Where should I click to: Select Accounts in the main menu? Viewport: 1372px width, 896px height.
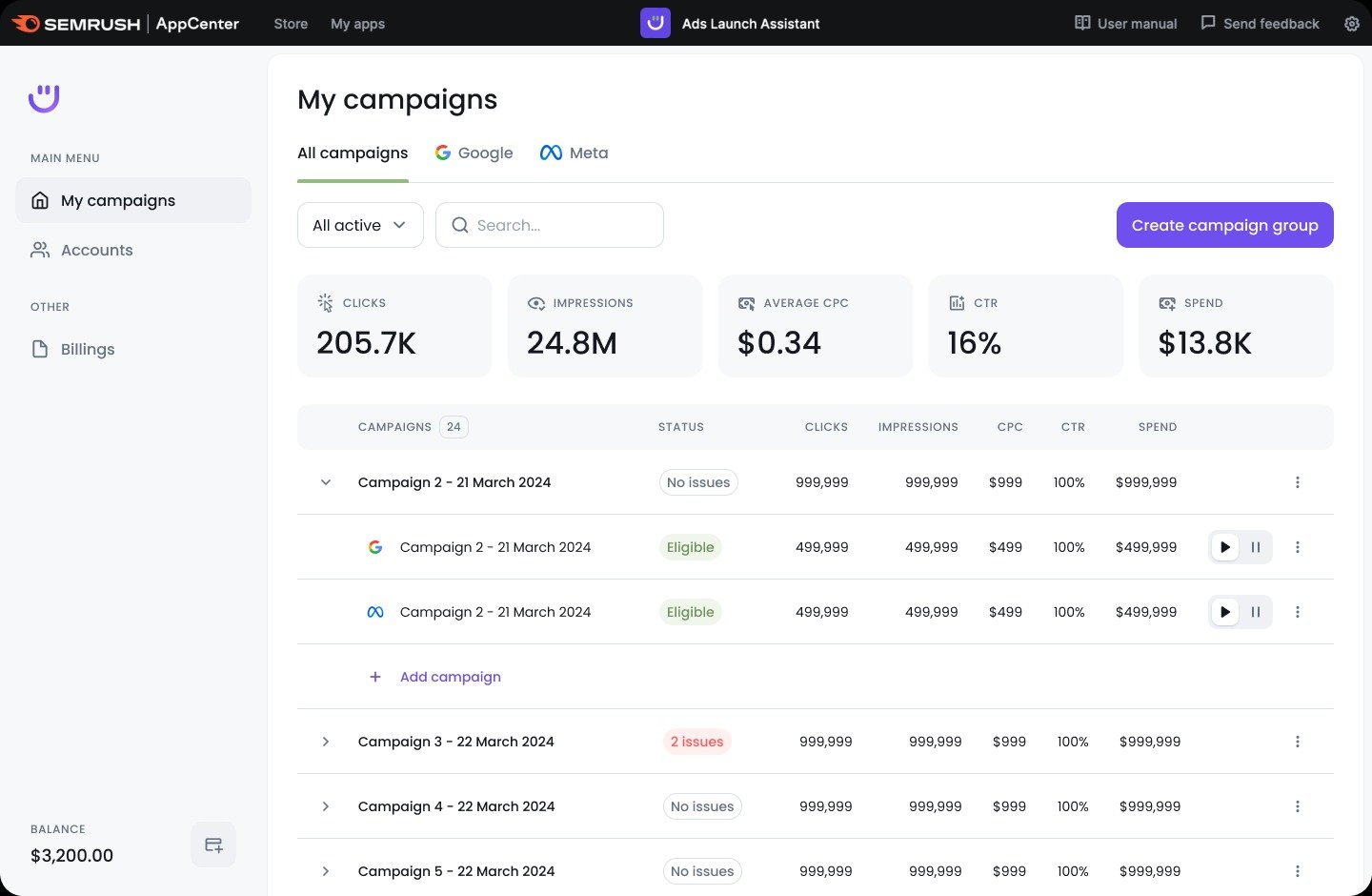[x=96, y=250]
